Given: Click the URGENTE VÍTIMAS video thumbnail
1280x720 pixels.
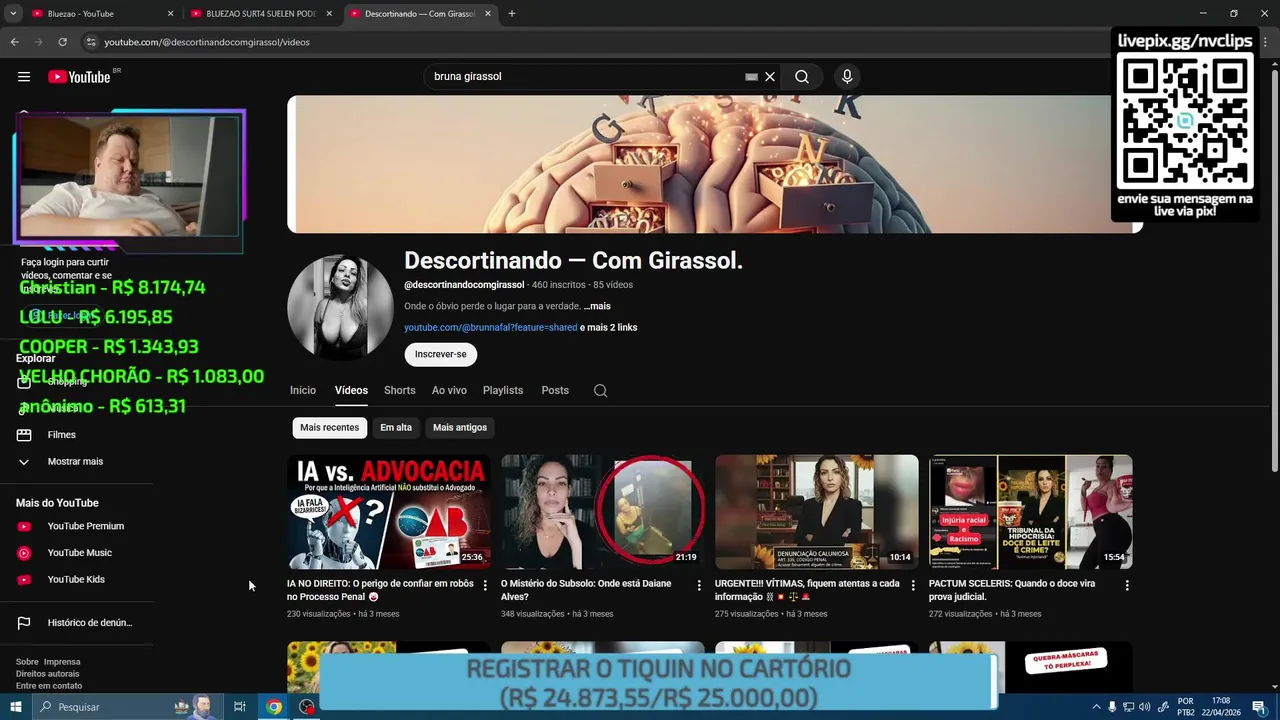Looking at the screenshot, I should [816, 512].
